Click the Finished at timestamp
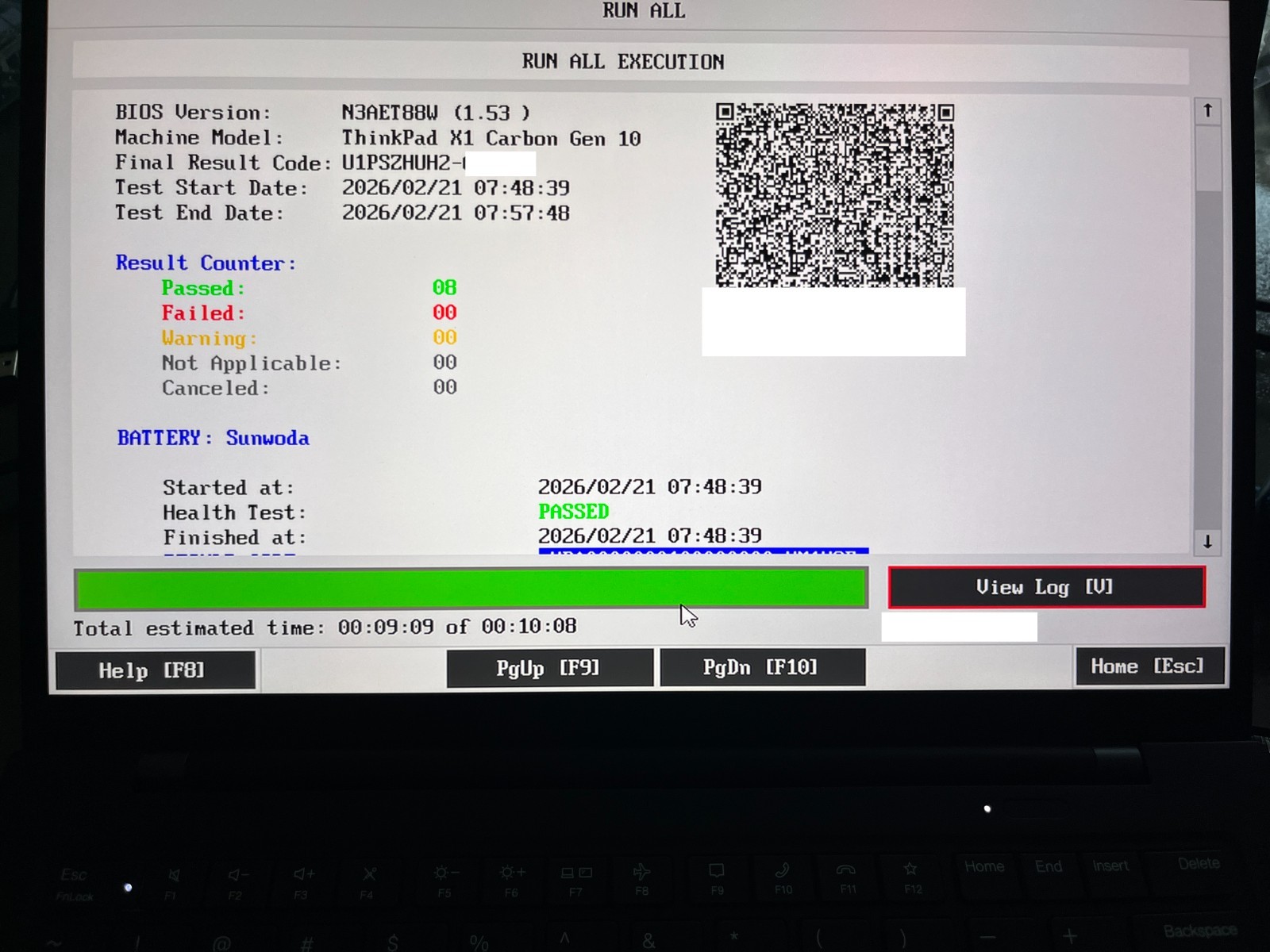The width and height of the screenshot is (1270, 952). [650, 536]
